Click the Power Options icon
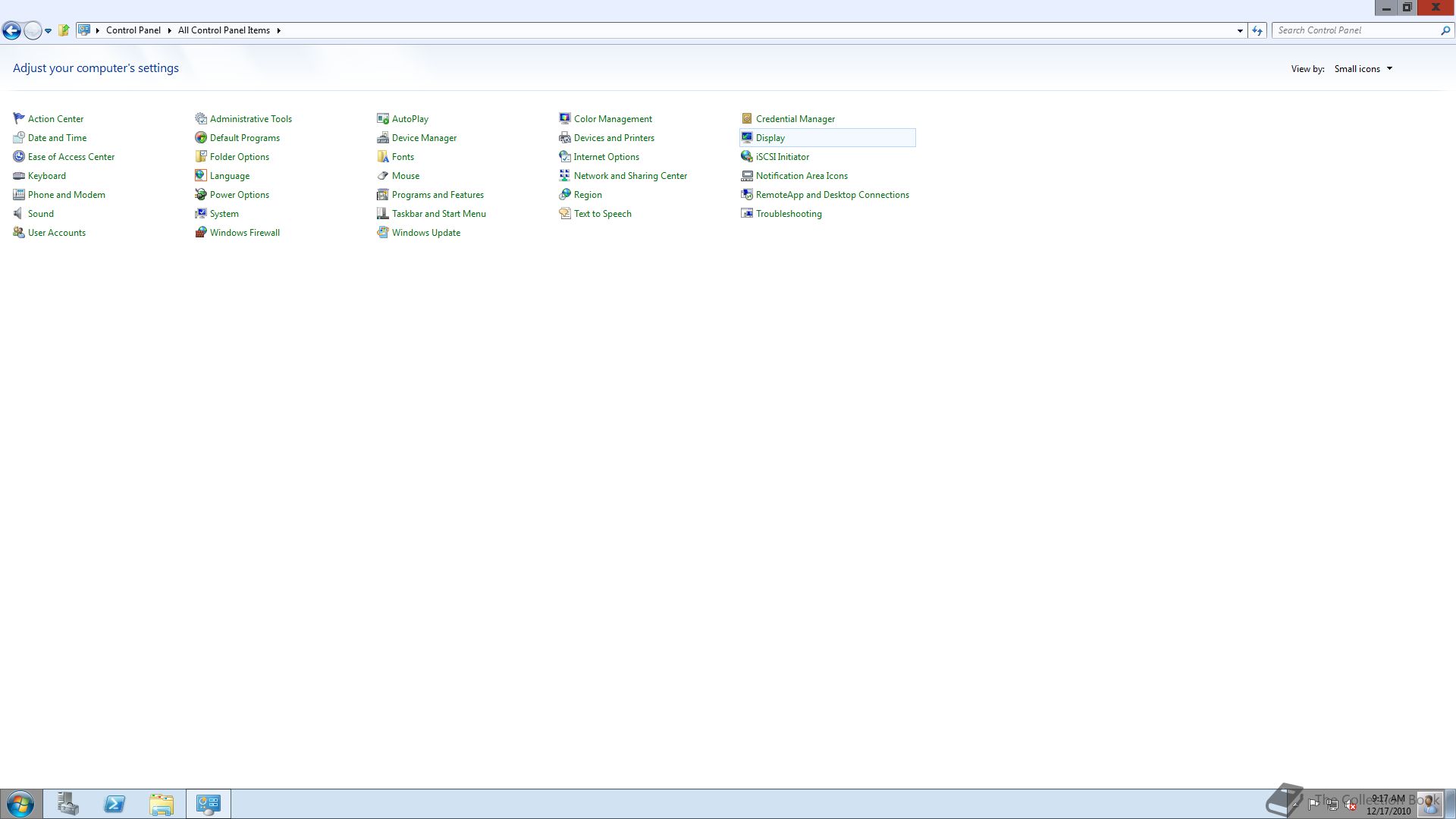Image resolution: width=1456 pixels, height=819 pixels. pyautogui.click(x=201, y=194)
